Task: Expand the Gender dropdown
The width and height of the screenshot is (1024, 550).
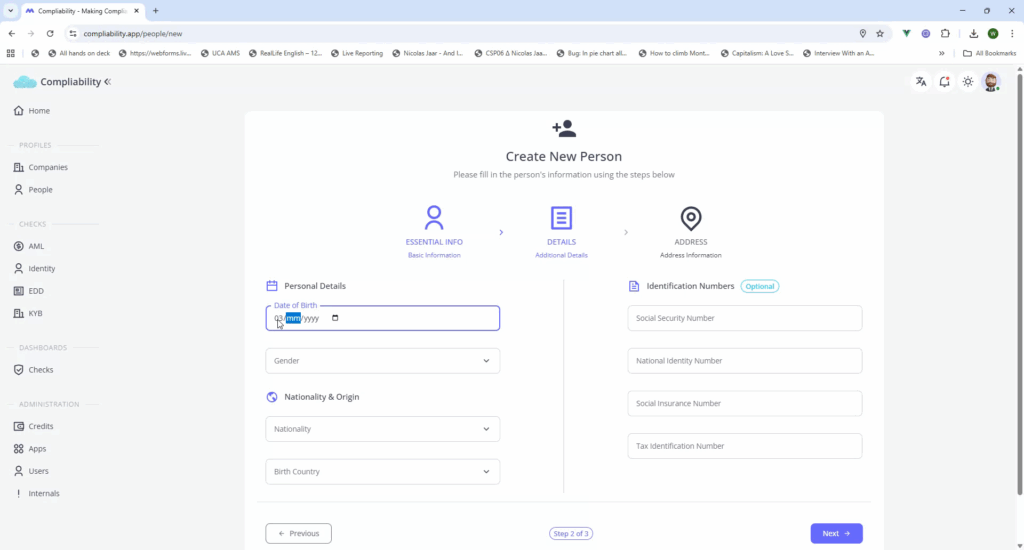Action: [x=382, y=361]
